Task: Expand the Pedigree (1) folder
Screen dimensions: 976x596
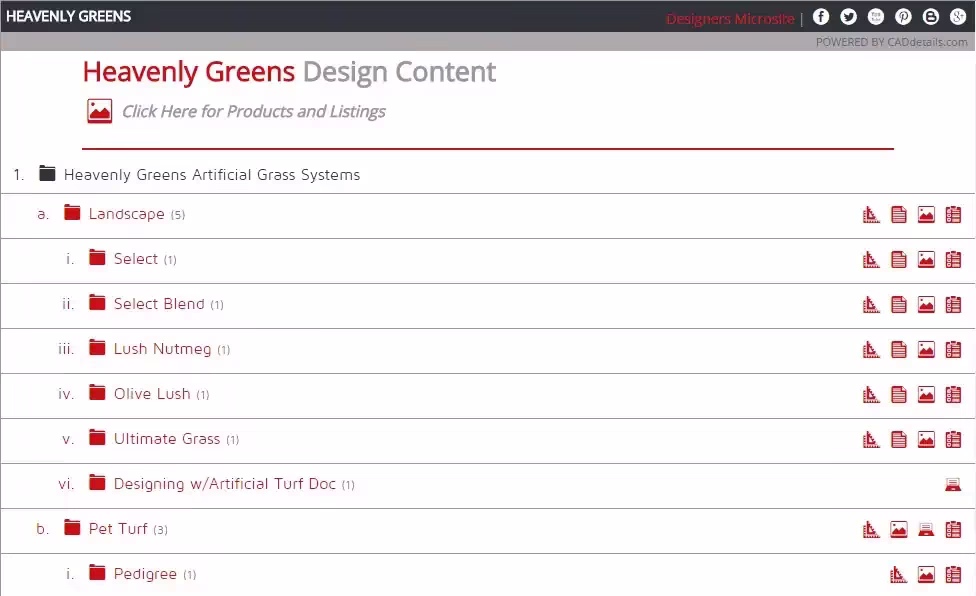Action: (97, 572)
